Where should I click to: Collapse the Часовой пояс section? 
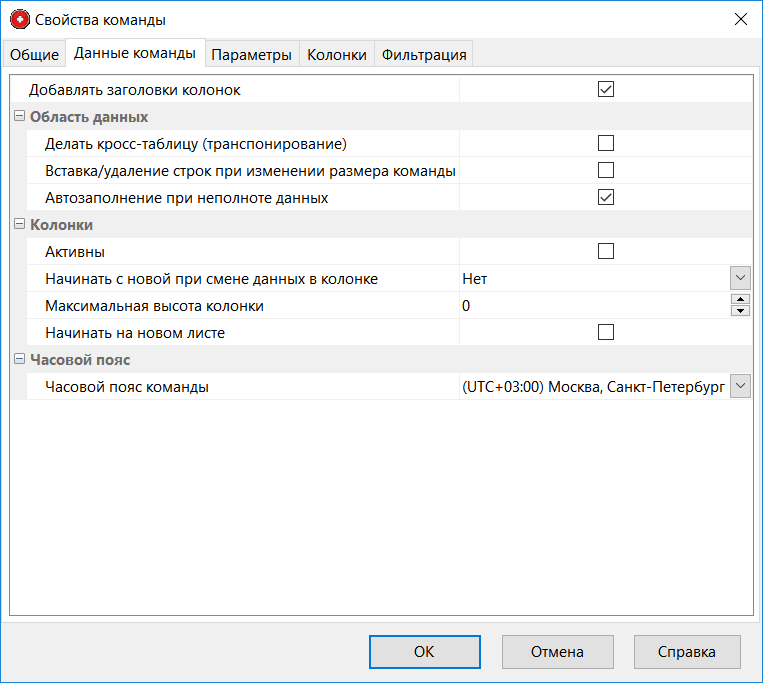pyautogui.click(x=19, y=360)
